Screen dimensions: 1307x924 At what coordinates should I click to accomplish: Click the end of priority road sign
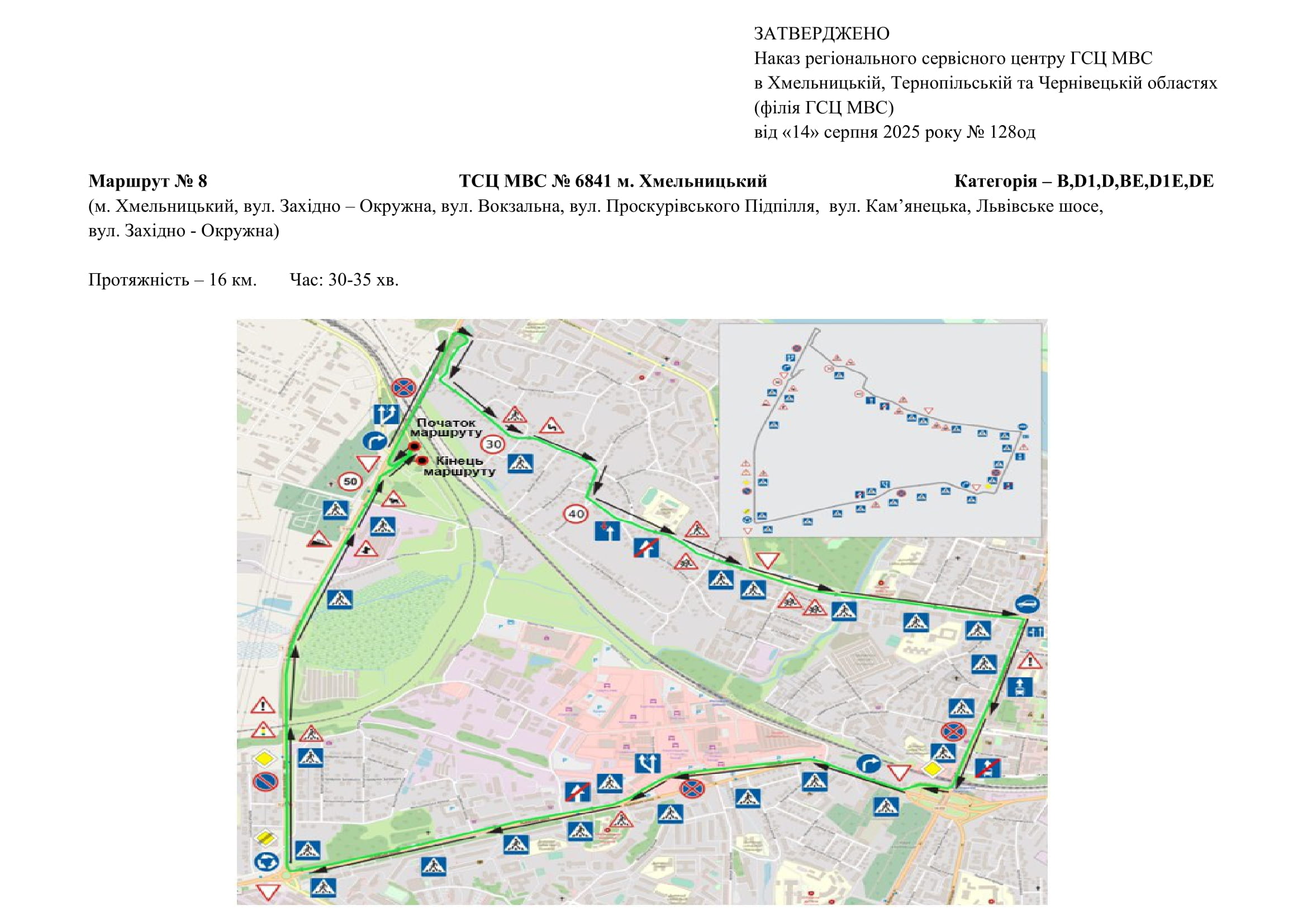(x=266, y=837)
